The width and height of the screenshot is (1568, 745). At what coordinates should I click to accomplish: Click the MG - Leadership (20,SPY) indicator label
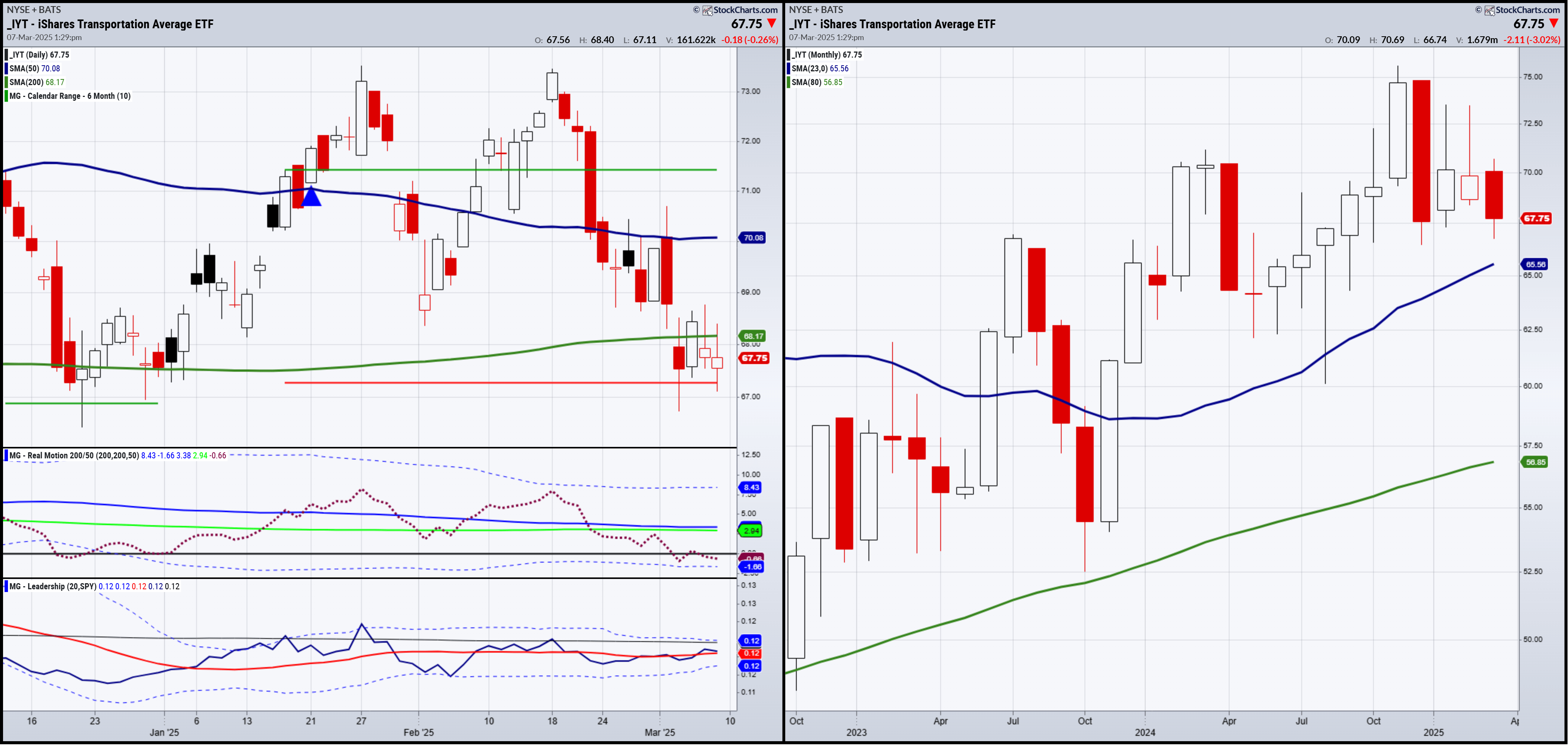(x=52, y=586)
